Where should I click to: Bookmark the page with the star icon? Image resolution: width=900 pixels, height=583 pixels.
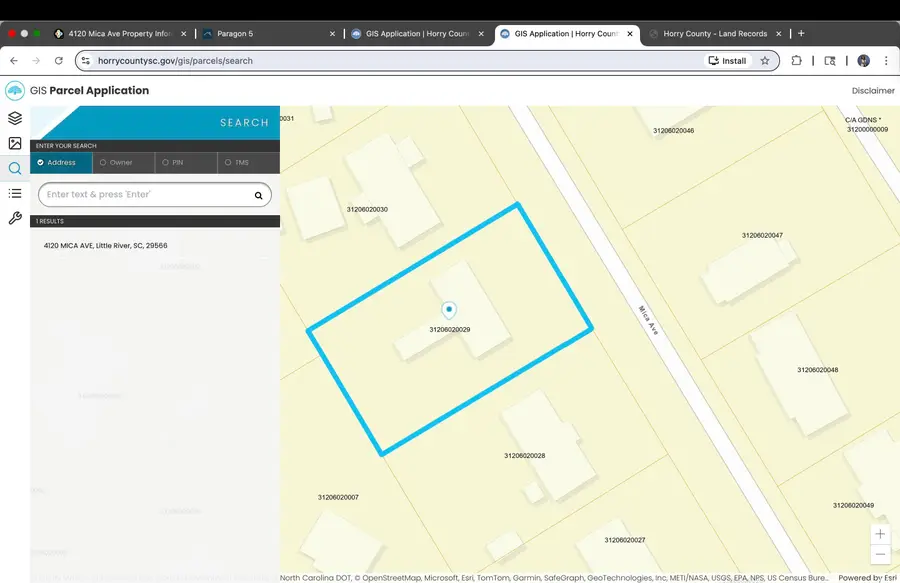[765, 60]
